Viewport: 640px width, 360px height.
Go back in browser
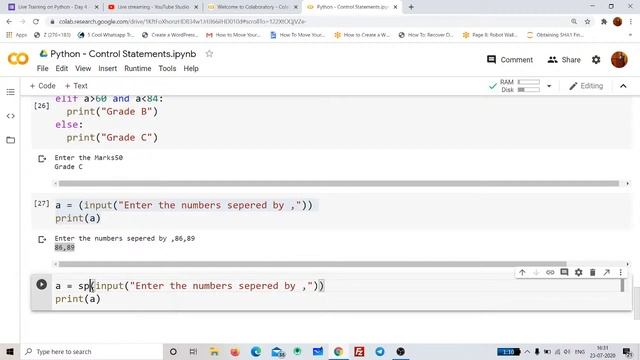click(9, 22)
